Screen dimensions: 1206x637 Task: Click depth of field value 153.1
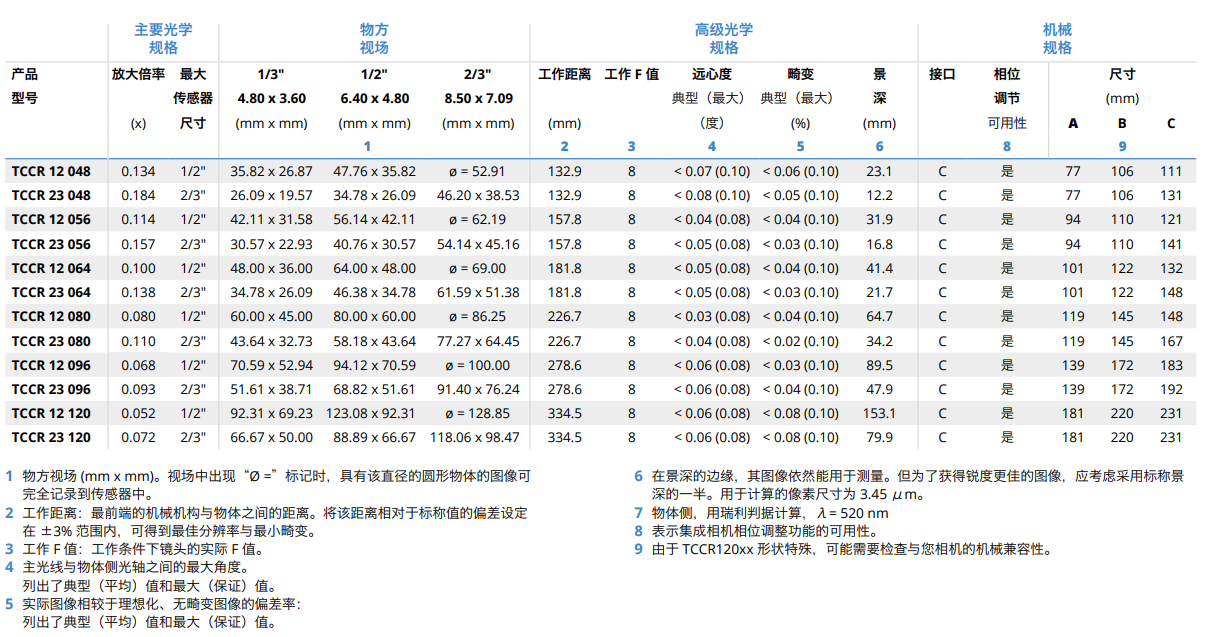879,413
